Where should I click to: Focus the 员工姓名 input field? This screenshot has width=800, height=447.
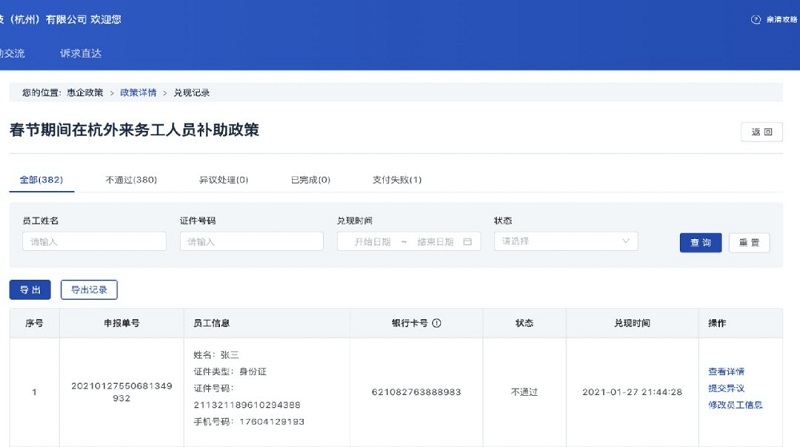click(x=94, y=241)
